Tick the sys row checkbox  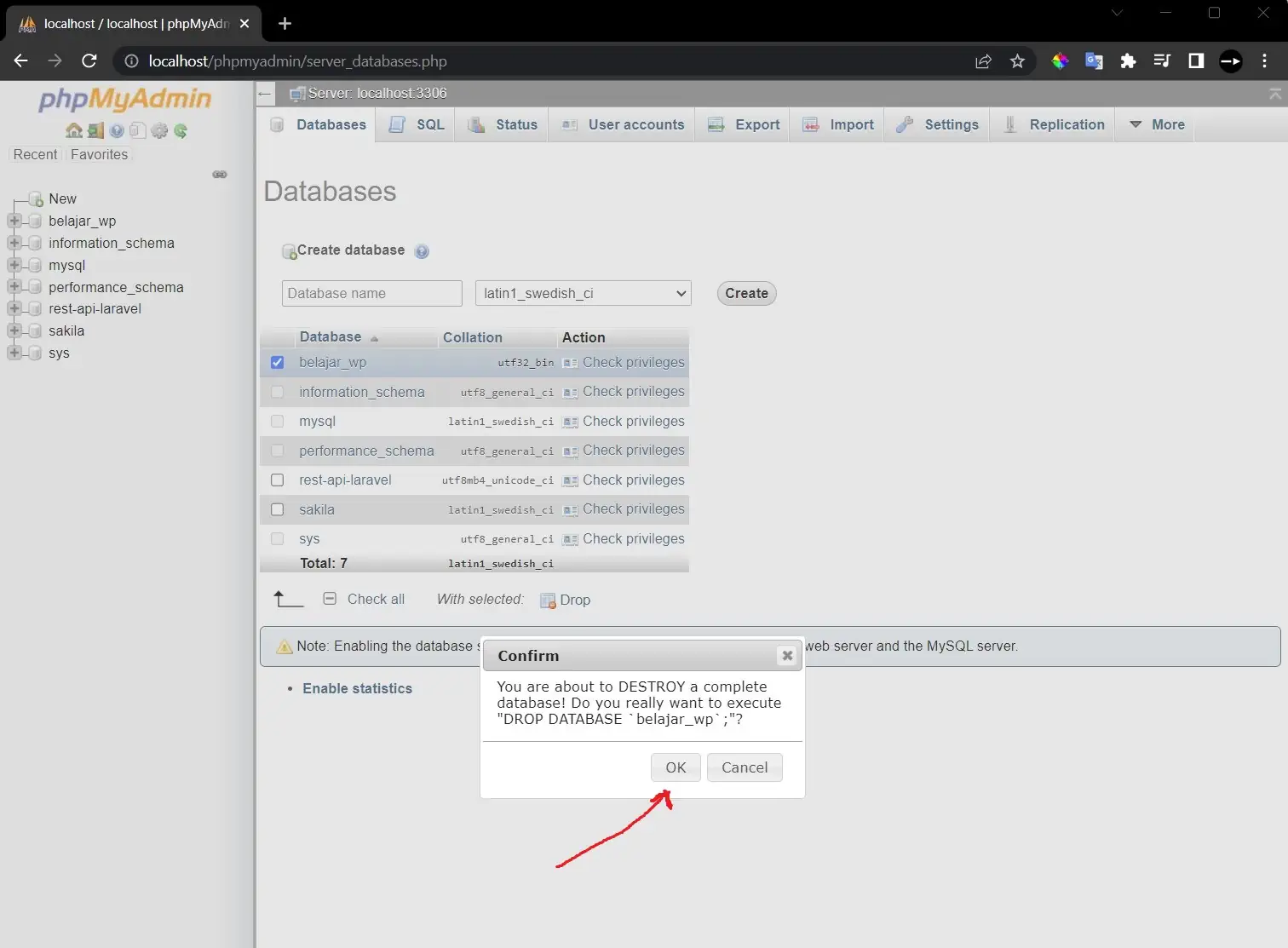click(x=277, y=538)
